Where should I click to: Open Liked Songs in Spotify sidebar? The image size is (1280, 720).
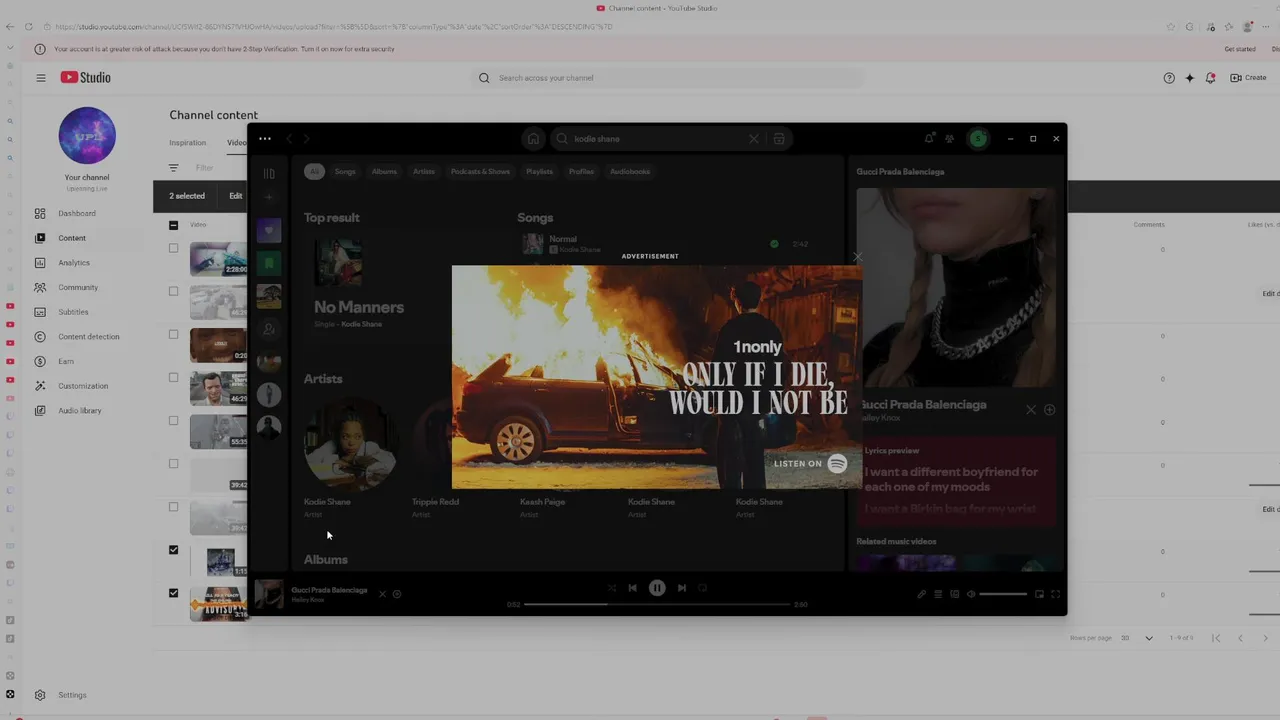(x=269, y=231)
